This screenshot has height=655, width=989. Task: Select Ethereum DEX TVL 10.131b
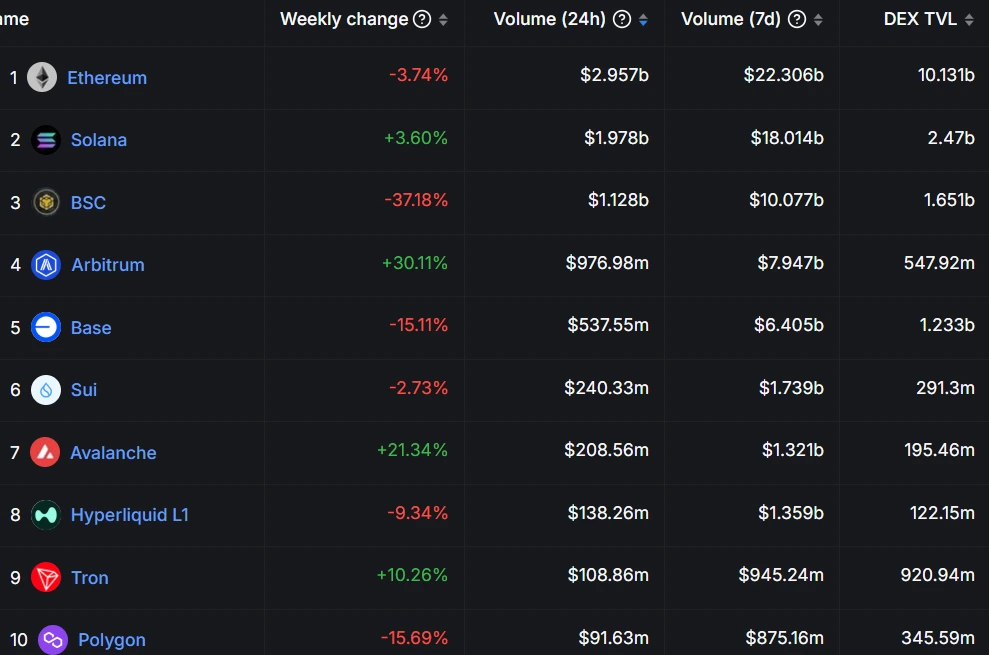[946, 75]
